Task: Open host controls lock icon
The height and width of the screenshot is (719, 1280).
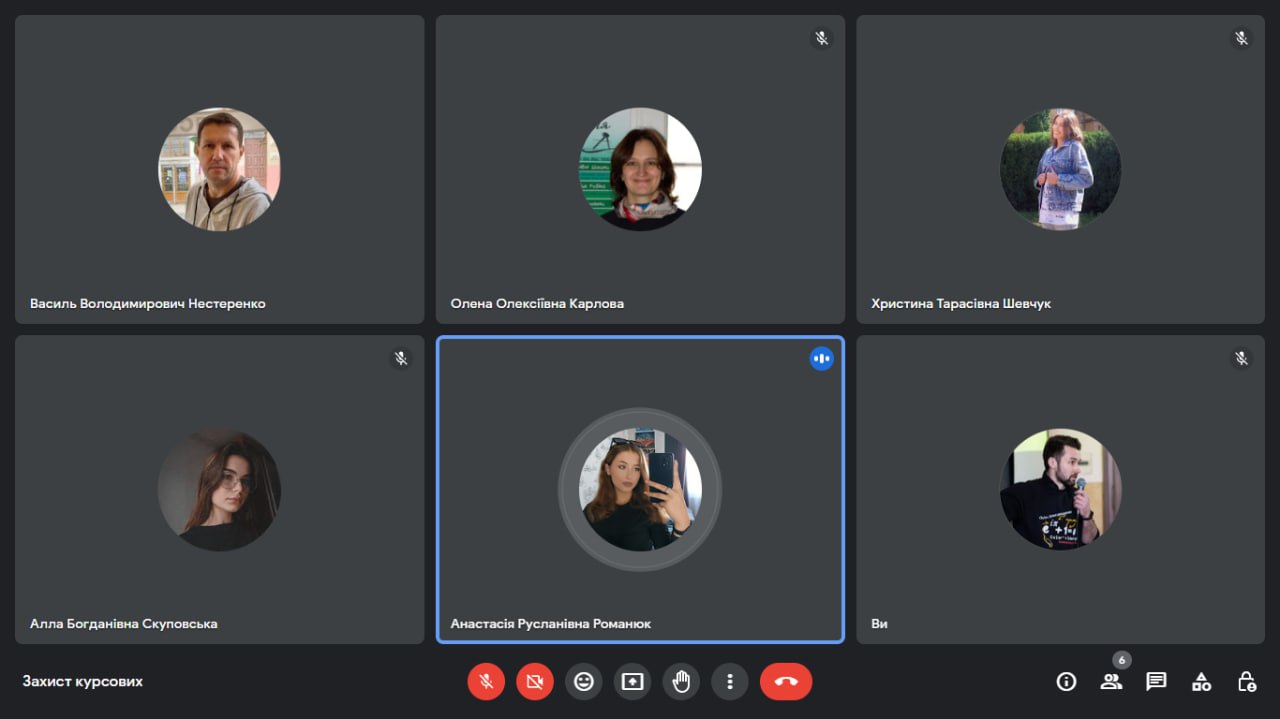Action: (x=1246, y=682)
